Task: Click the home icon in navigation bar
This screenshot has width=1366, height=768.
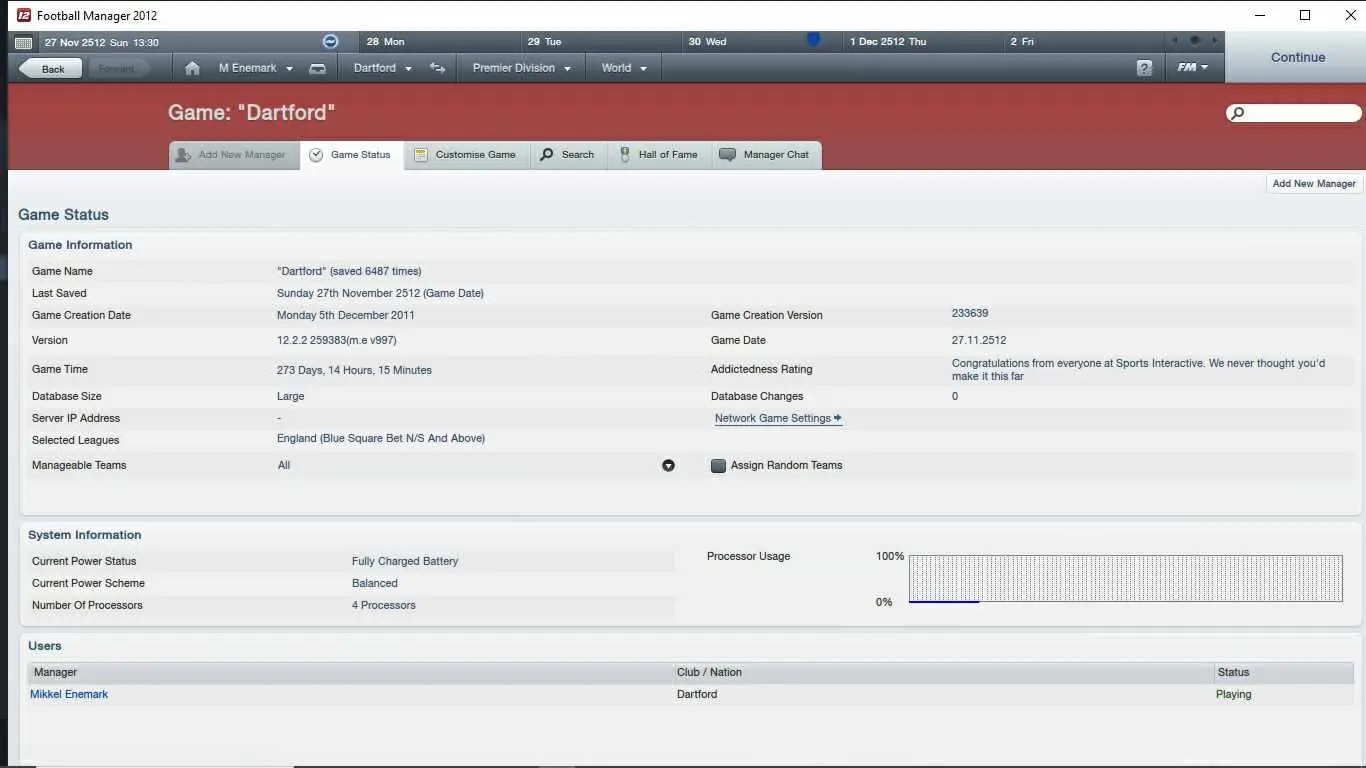Action: pyautogui.click(x=192, y=68)
